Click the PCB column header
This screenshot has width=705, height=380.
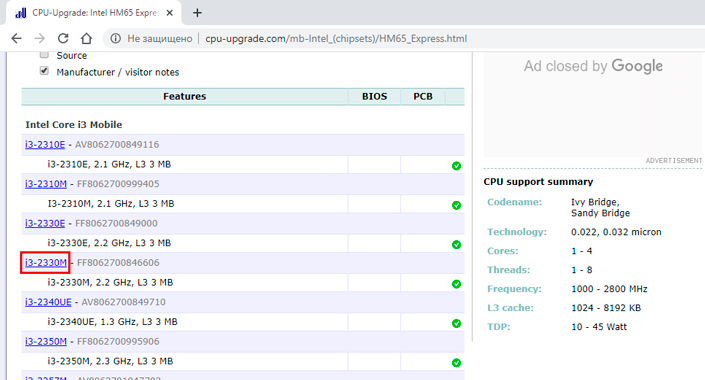tap(423, 97)
